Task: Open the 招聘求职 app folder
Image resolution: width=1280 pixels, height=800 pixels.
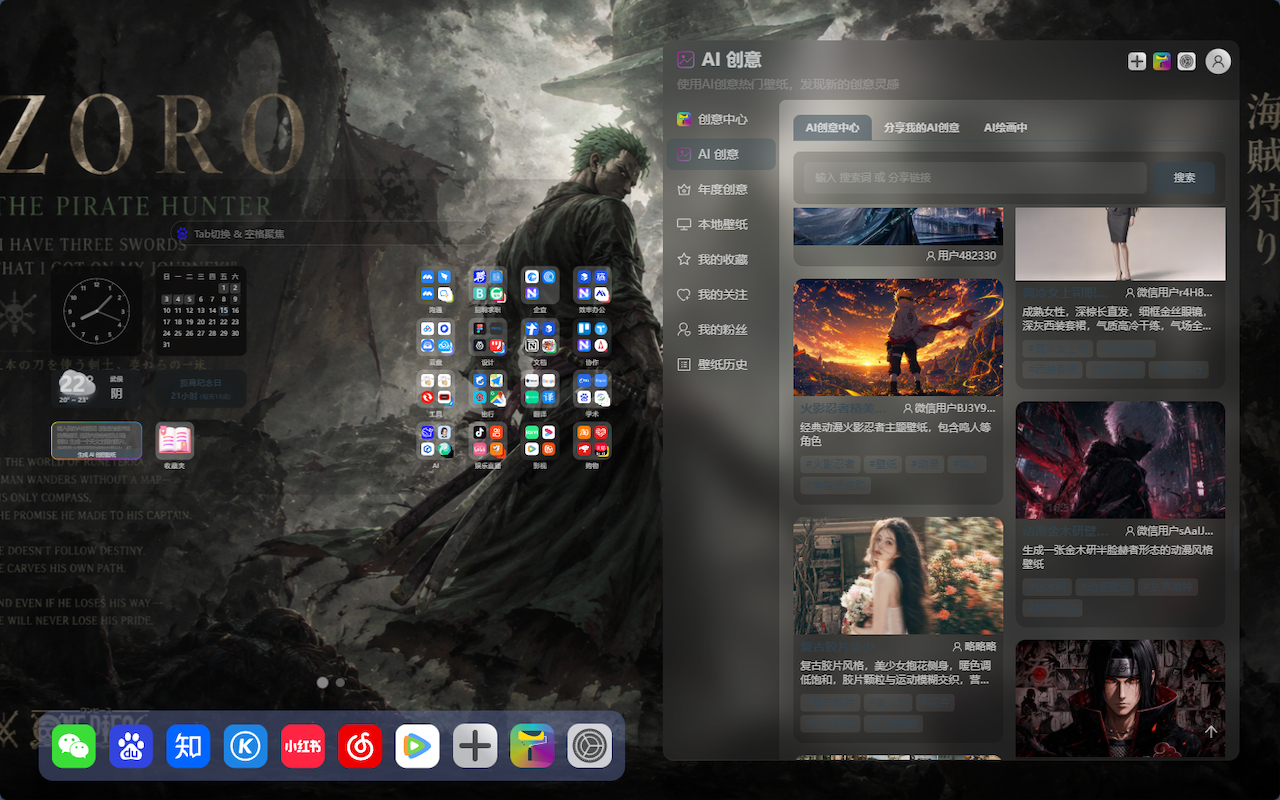Action: (x=488, y=285)
